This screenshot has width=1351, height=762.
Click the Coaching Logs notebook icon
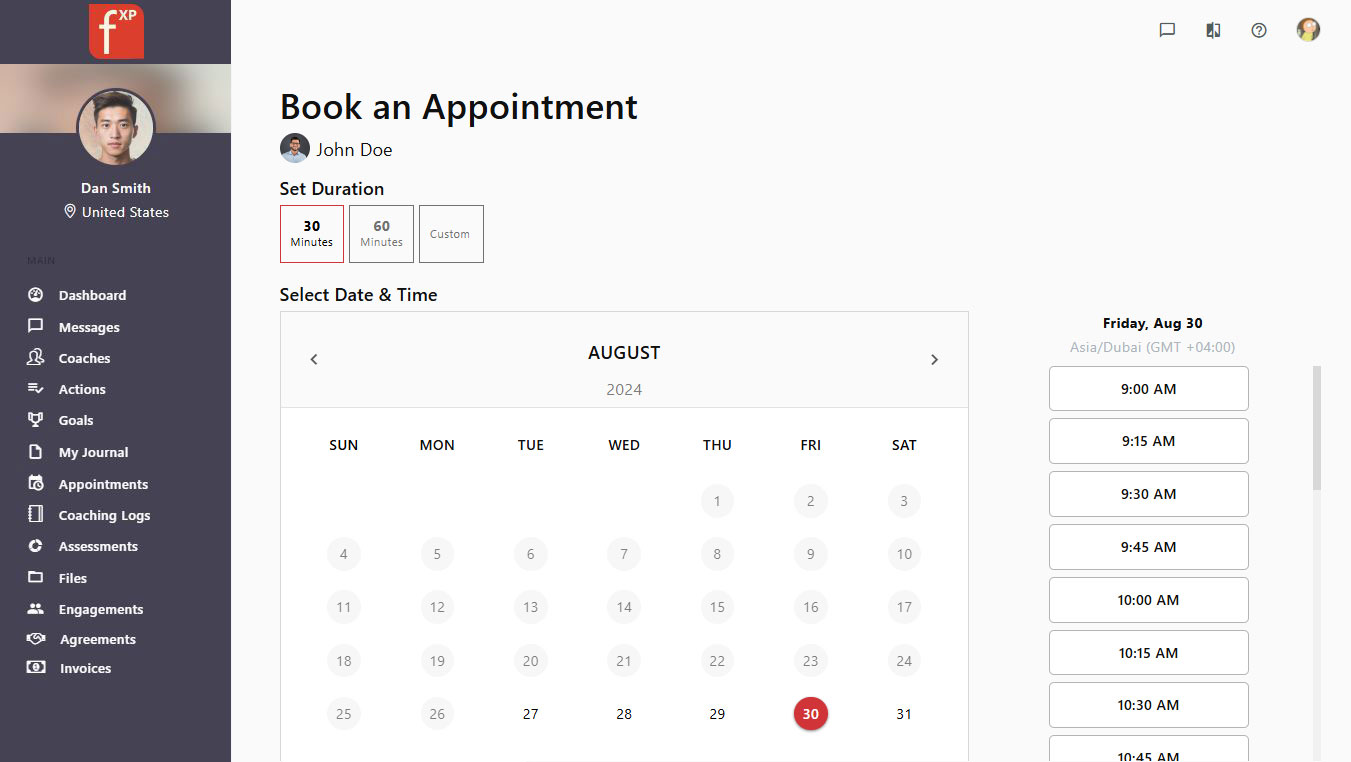[x=36, y=515]
